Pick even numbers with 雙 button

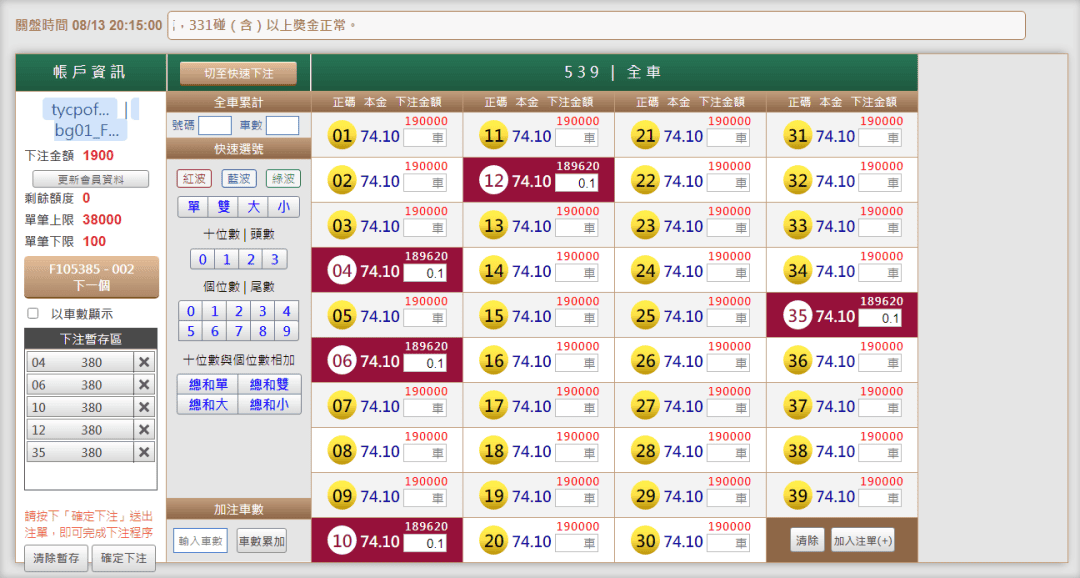pyautogui.click(x=224, y=207)
